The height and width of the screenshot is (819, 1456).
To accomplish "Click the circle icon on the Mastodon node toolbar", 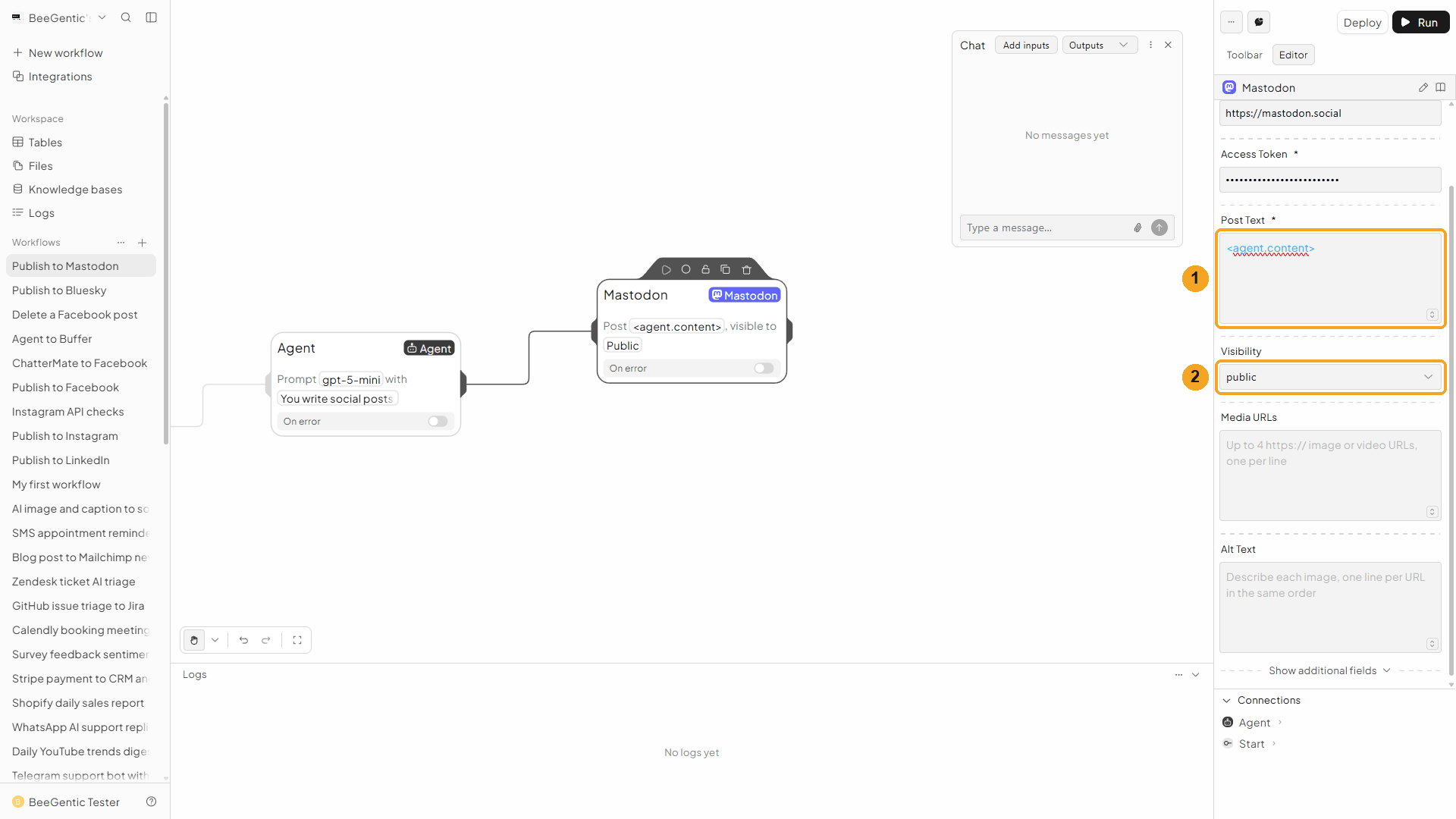I will (x=686, y=269).
